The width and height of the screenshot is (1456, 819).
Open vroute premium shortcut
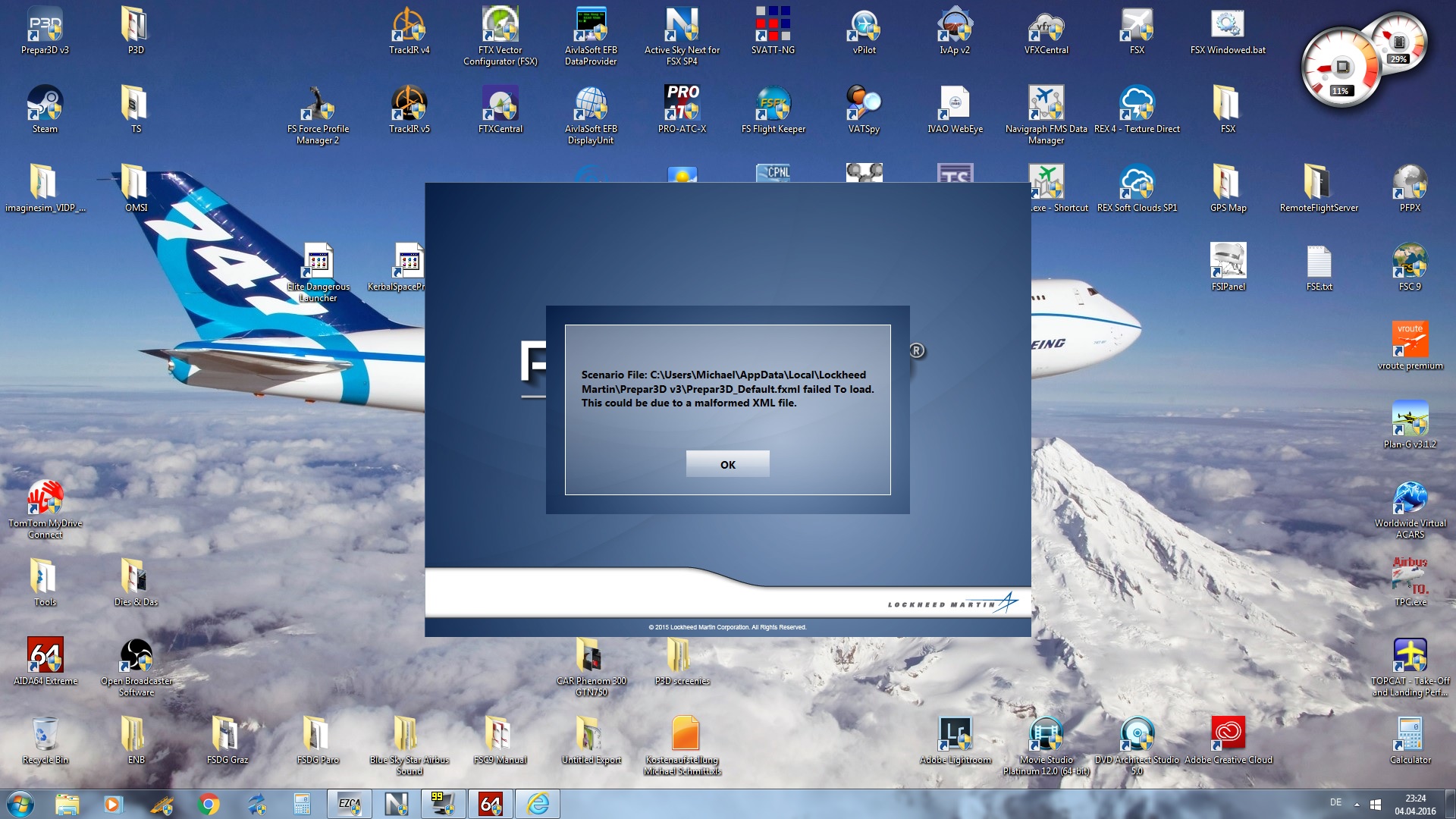[x=1410, y=346]
